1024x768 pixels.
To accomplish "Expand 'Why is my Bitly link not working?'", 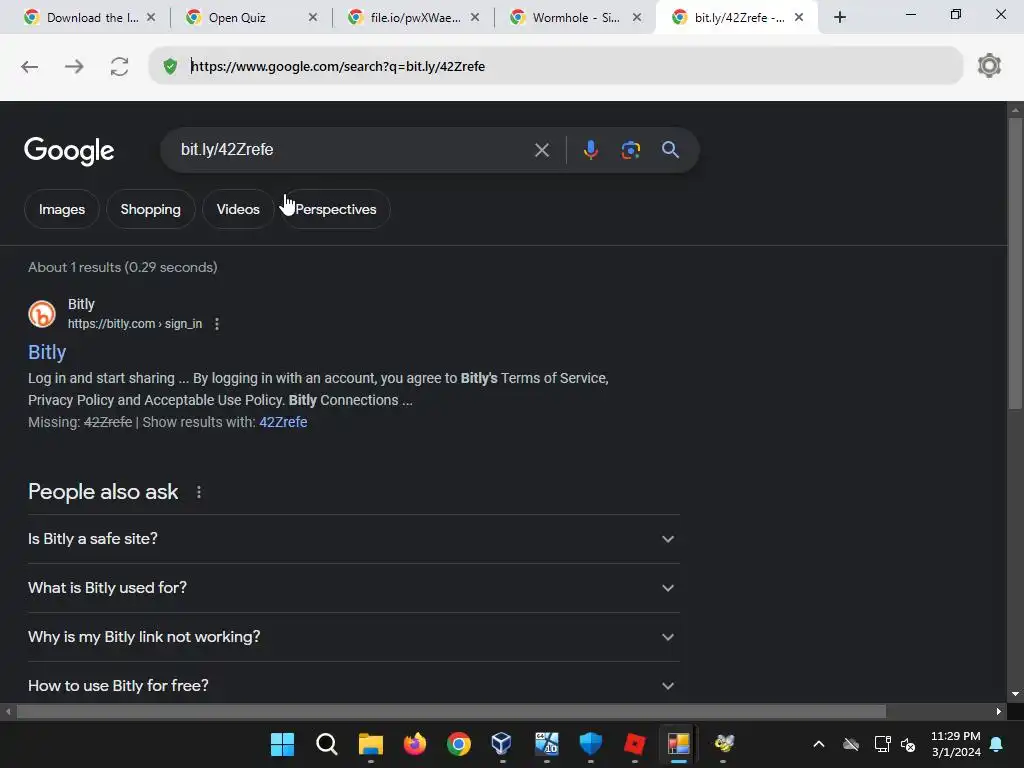I will [353, 637].
